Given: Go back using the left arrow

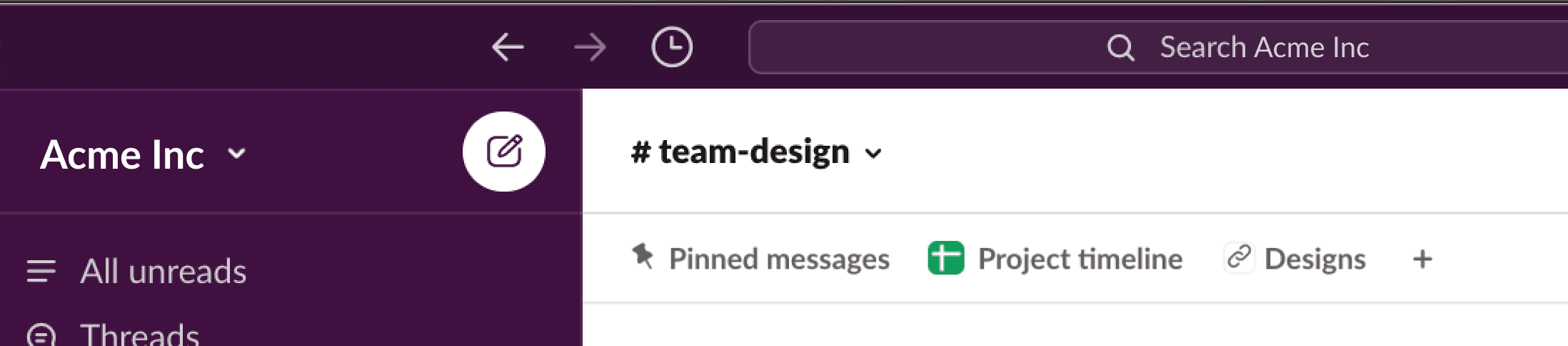Looking at the screenshot, I should tap(508, 47).
